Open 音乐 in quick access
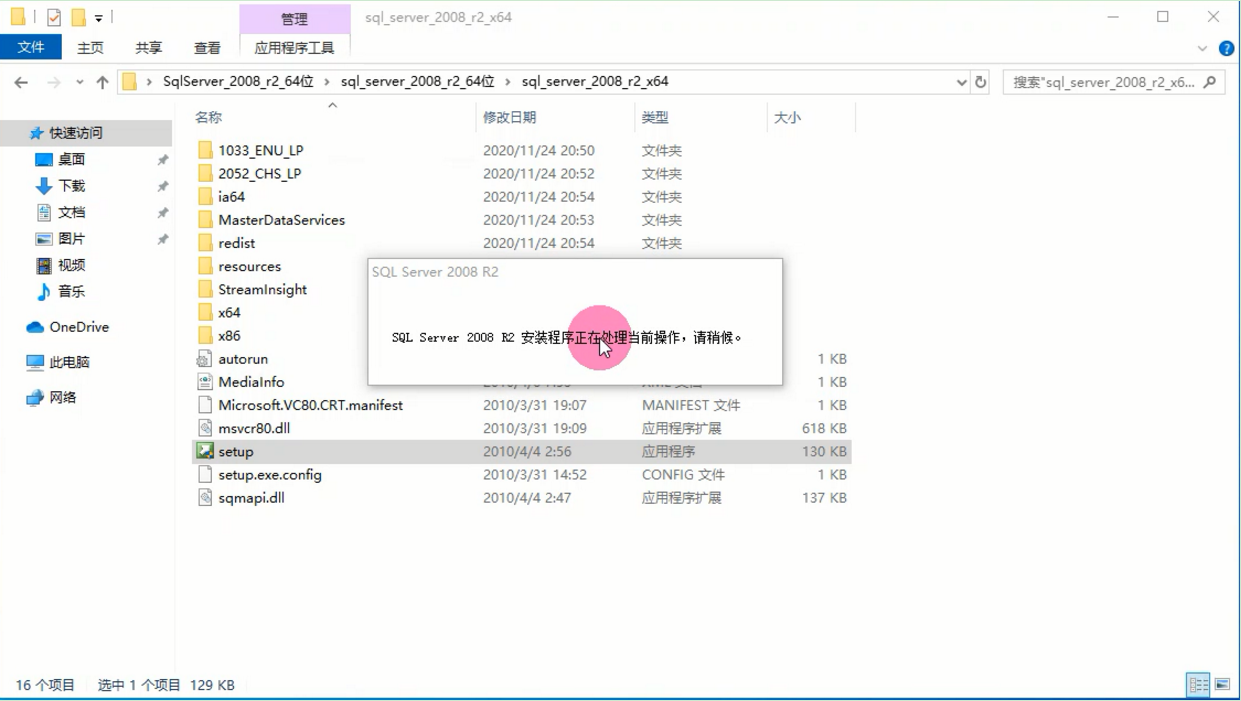 [x=60, y=291]
